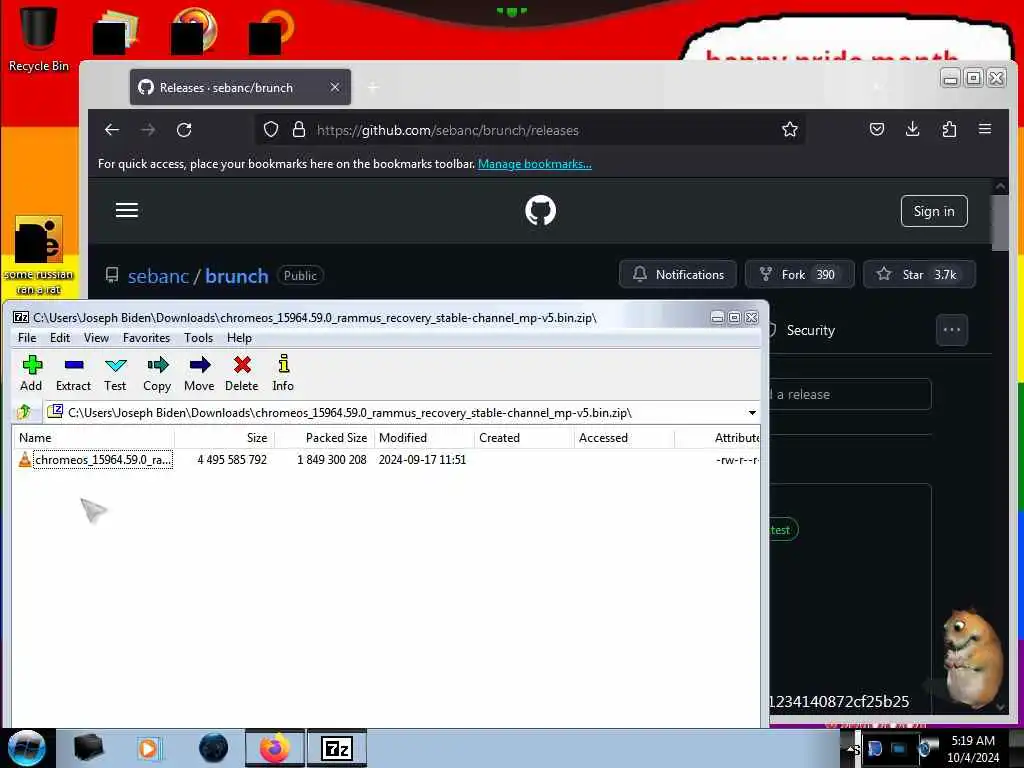The width and height of the screenshot is (1024, 768).
Task: Open the Windows Start button
Action: [26, 748]
